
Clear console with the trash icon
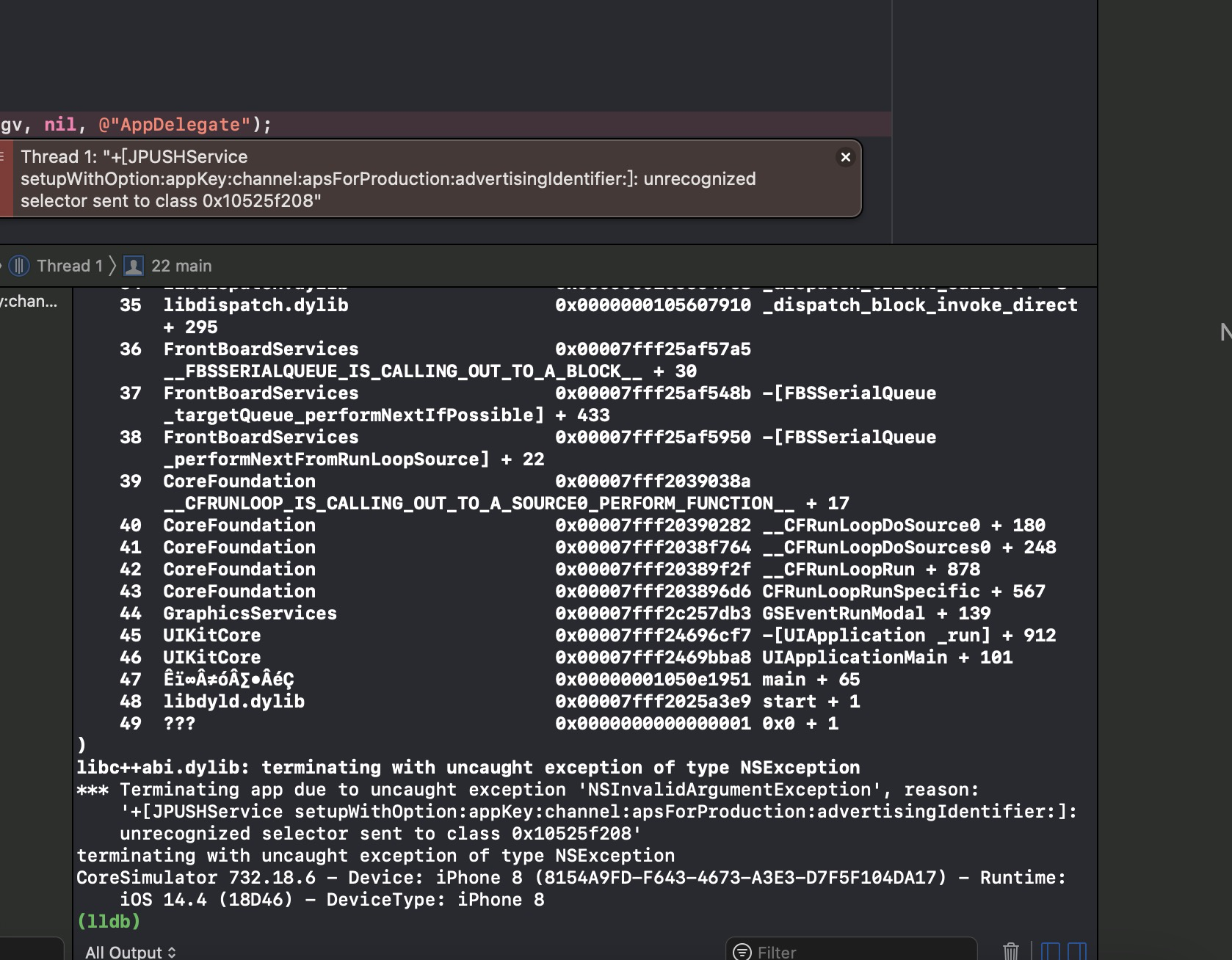point(1011,951)
